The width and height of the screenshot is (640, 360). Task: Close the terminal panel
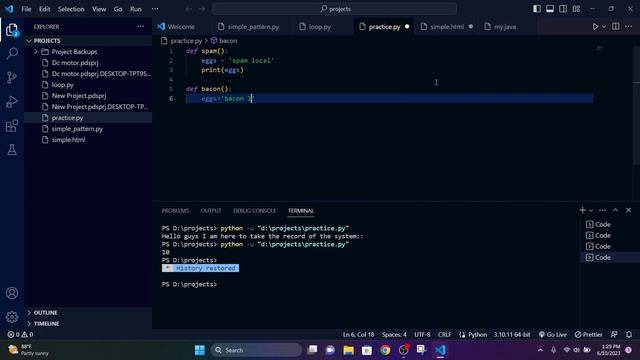[x=629, y=210]
